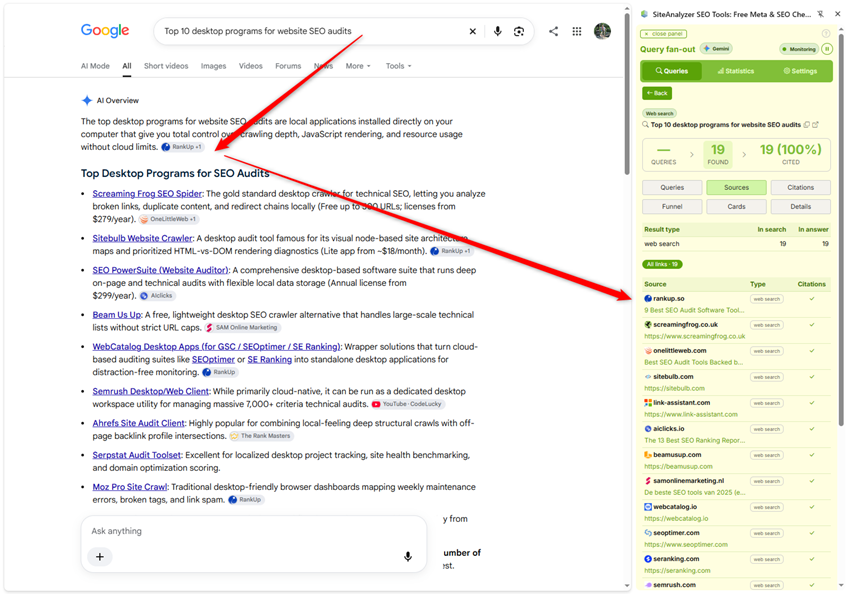Click the 19 FOUND funnel stat
The height and width of the screenshot is (594, 850).
718,154
